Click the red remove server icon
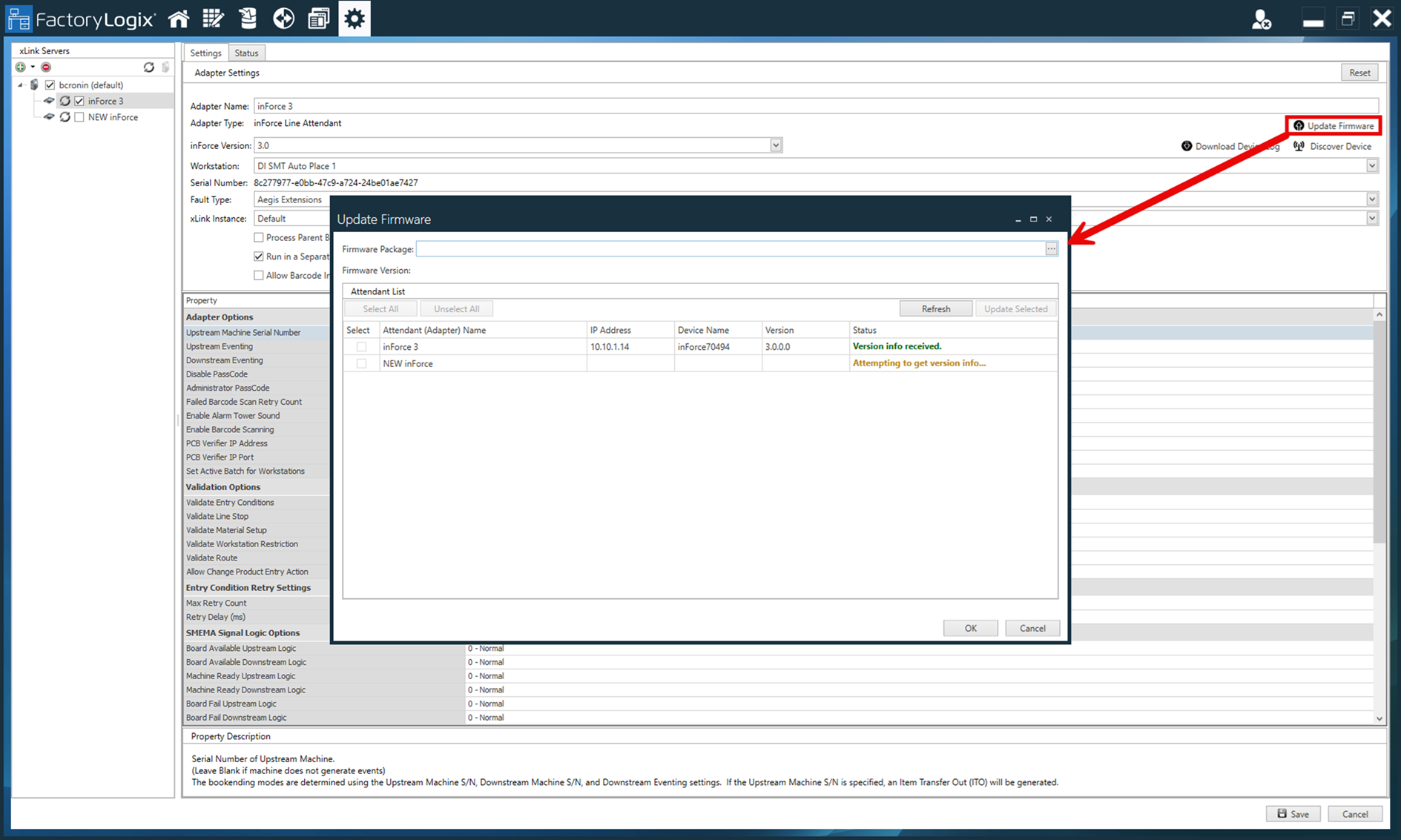The width and height of the screenshot is (1401, 840). click(x=46, y=67)
